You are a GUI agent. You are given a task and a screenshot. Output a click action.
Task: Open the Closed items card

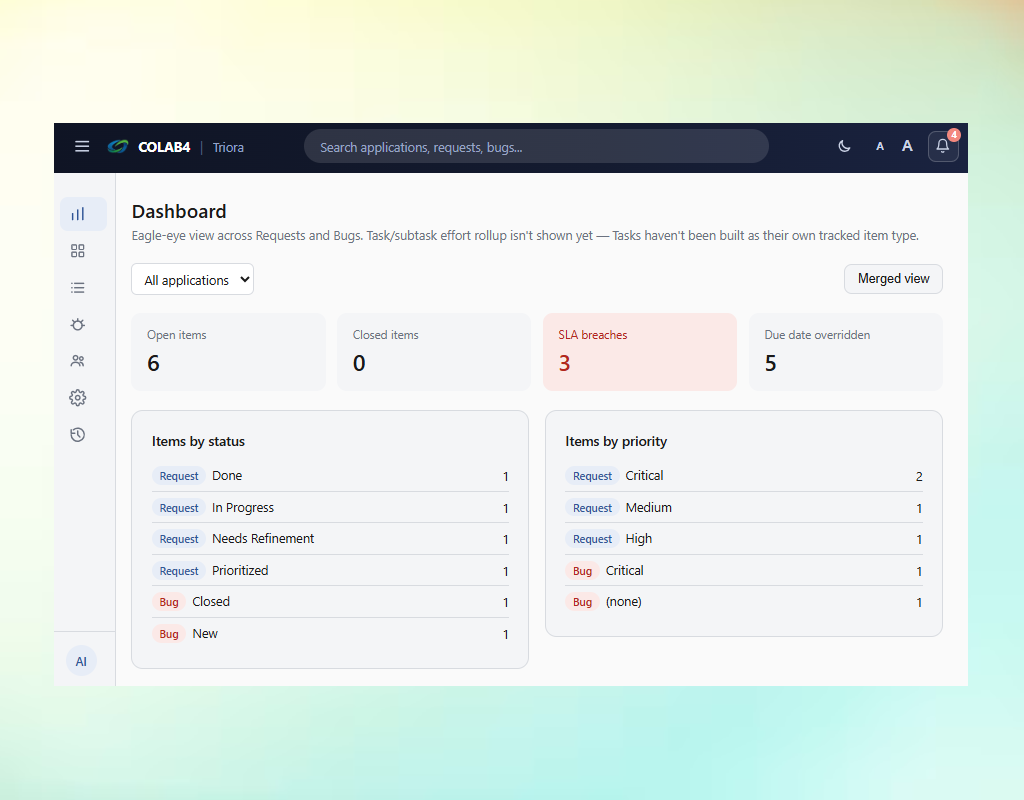(x=434, y=352)
